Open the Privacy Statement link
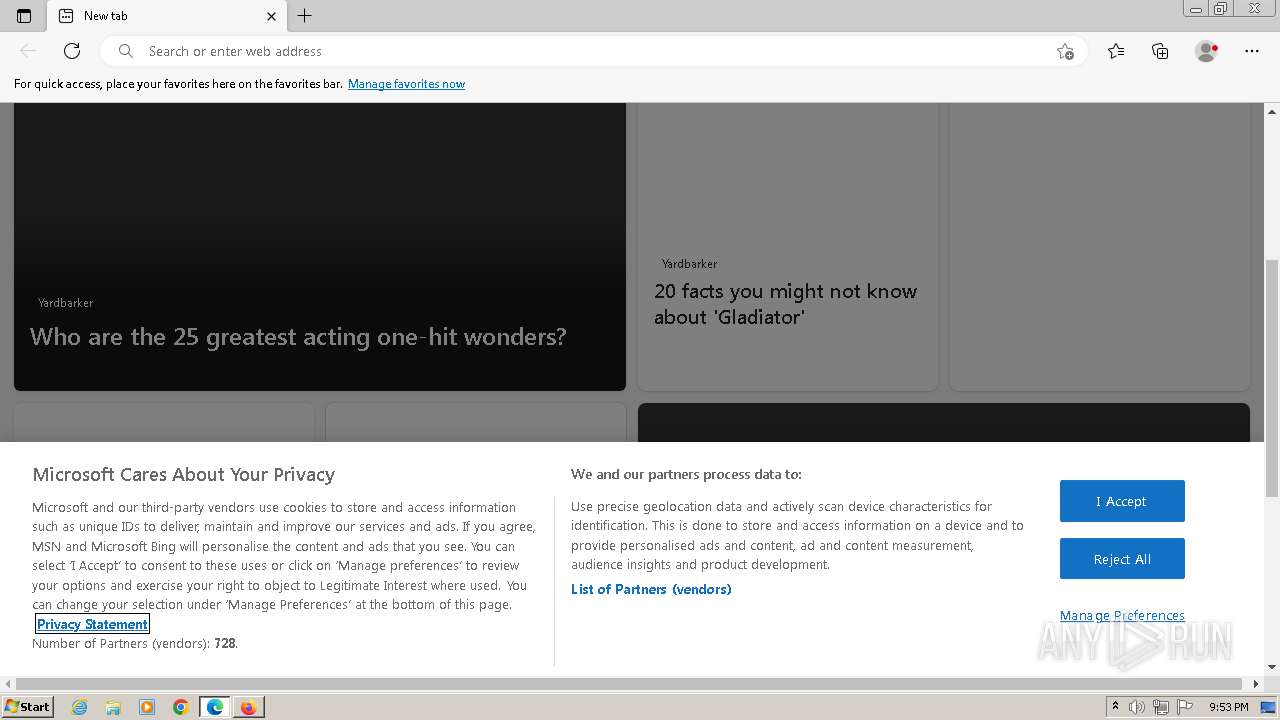1280x720 pixels. pyautogui.click(x=92, y=624)
